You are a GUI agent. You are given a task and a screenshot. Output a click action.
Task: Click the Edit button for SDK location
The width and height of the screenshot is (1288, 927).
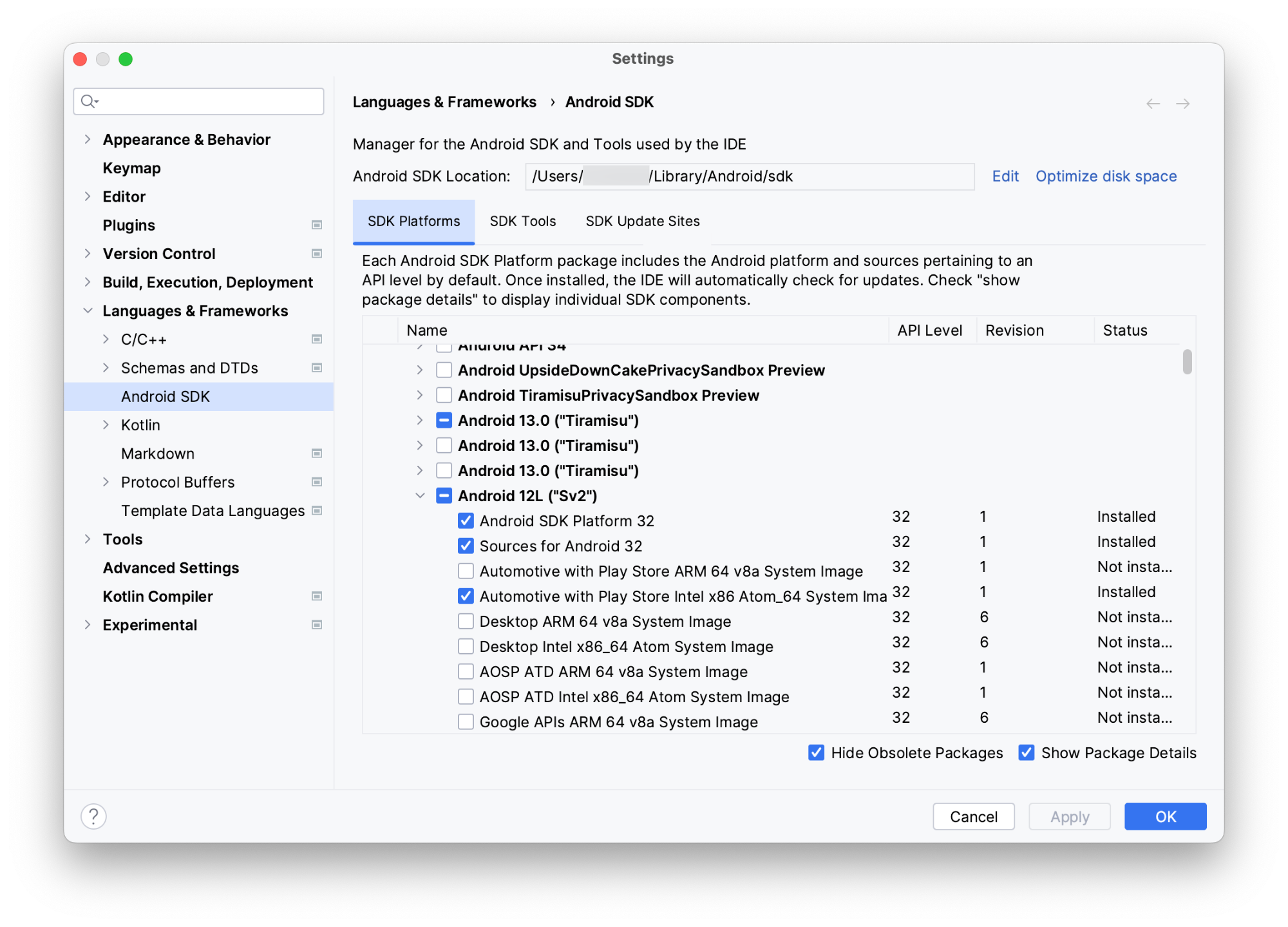pyautogui.click(x=1004, y=177)
